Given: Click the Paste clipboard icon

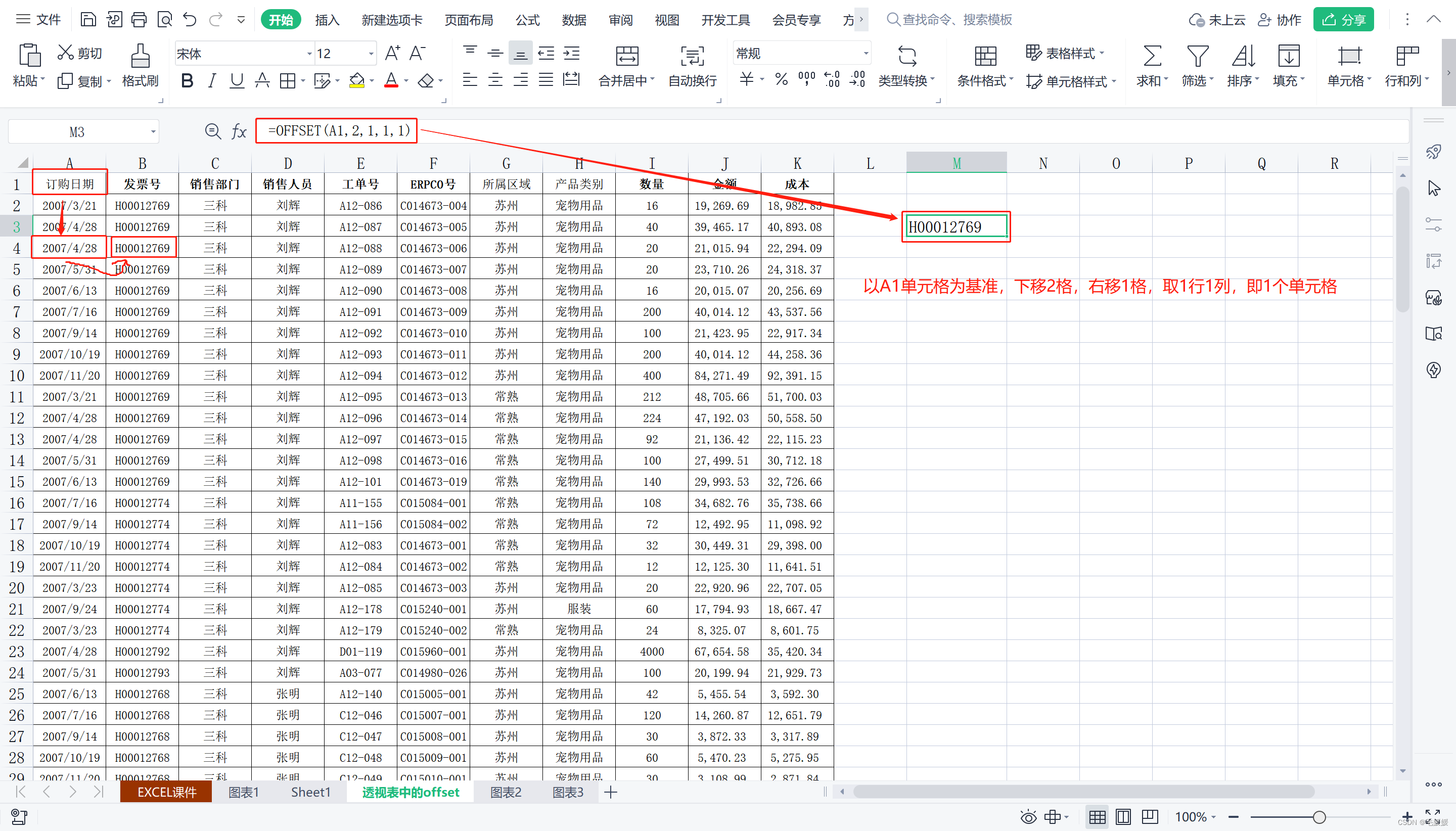Looking at the screenshot, I should [30, 55].
